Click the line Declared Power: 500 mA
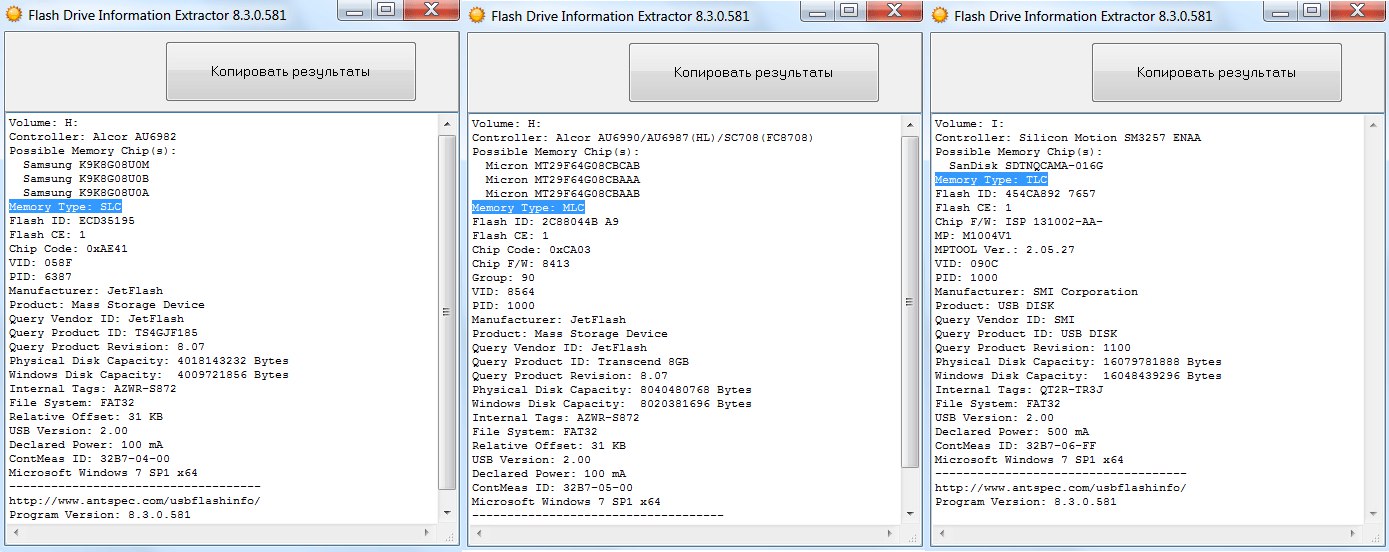This screenshot has height=552, width=1389. [x=1012, y=430]
